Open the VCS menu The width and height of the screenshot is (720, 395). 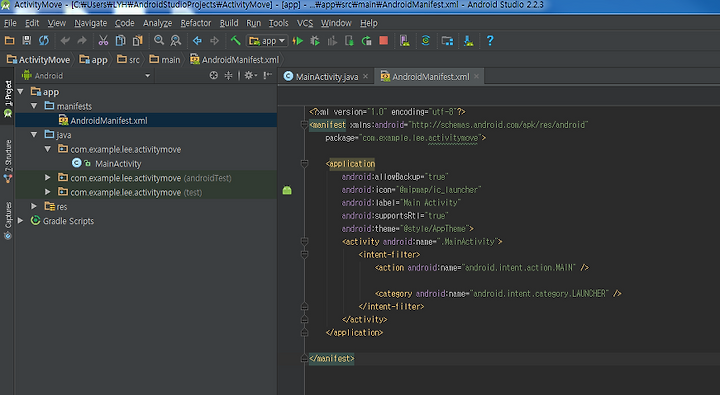[304, 23]
